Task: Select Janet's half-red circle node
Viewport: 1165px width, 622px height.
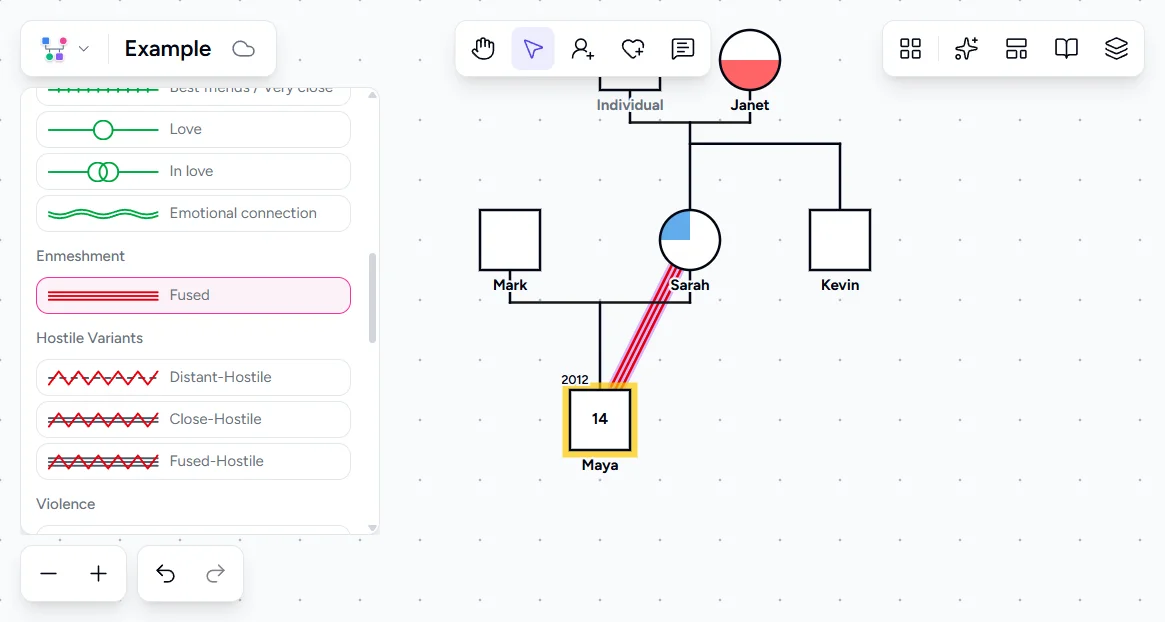Action: coord(750,60)
